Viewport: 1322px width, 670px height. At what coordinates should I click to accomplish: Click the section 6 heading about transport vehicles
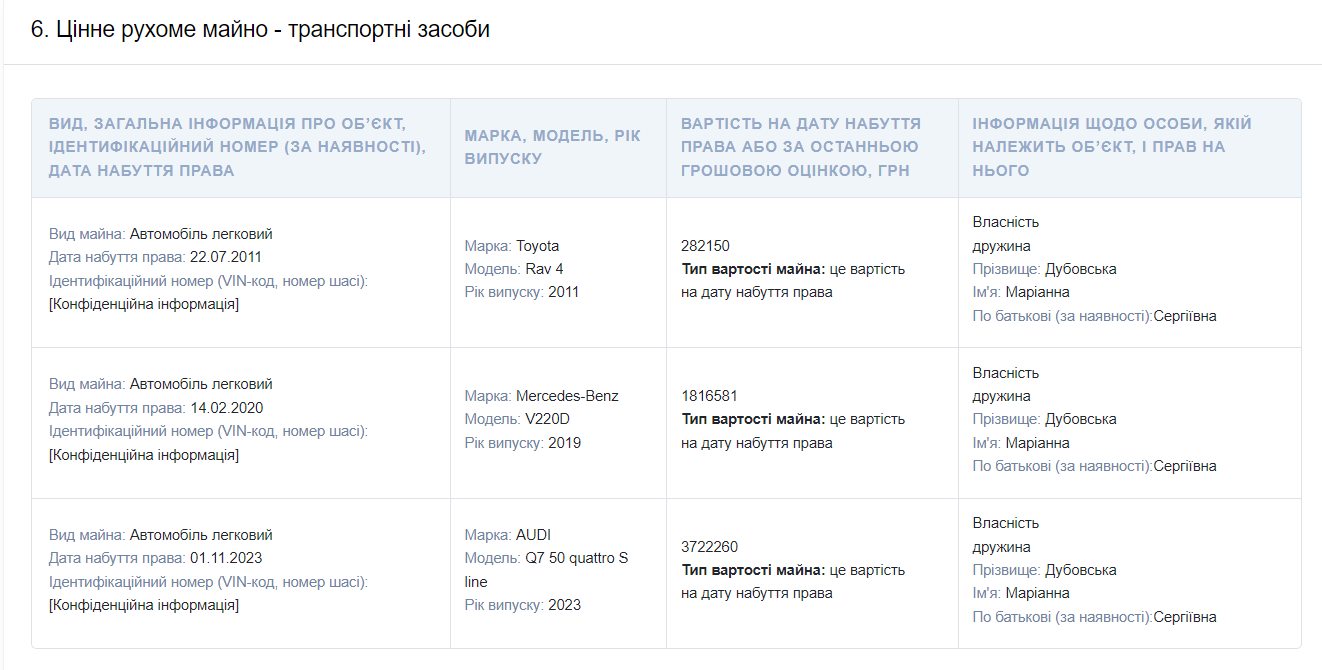(260, 30)
